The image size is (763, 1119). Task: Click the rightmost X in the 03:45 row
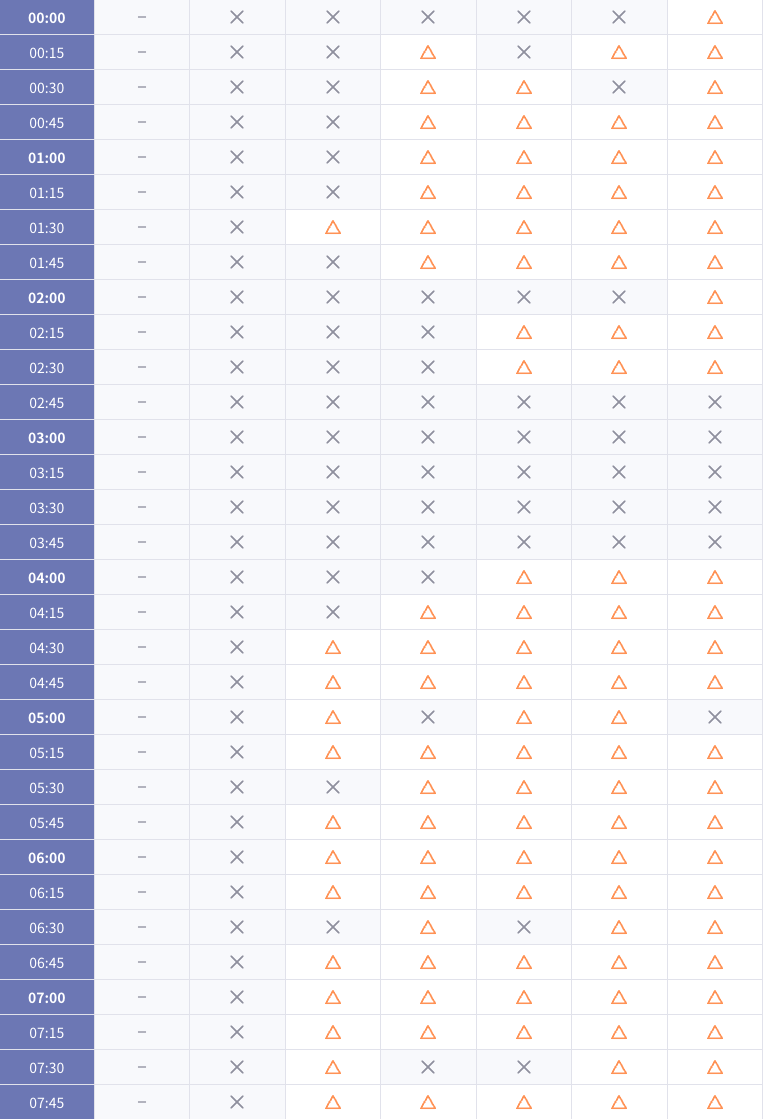point(714,542)
